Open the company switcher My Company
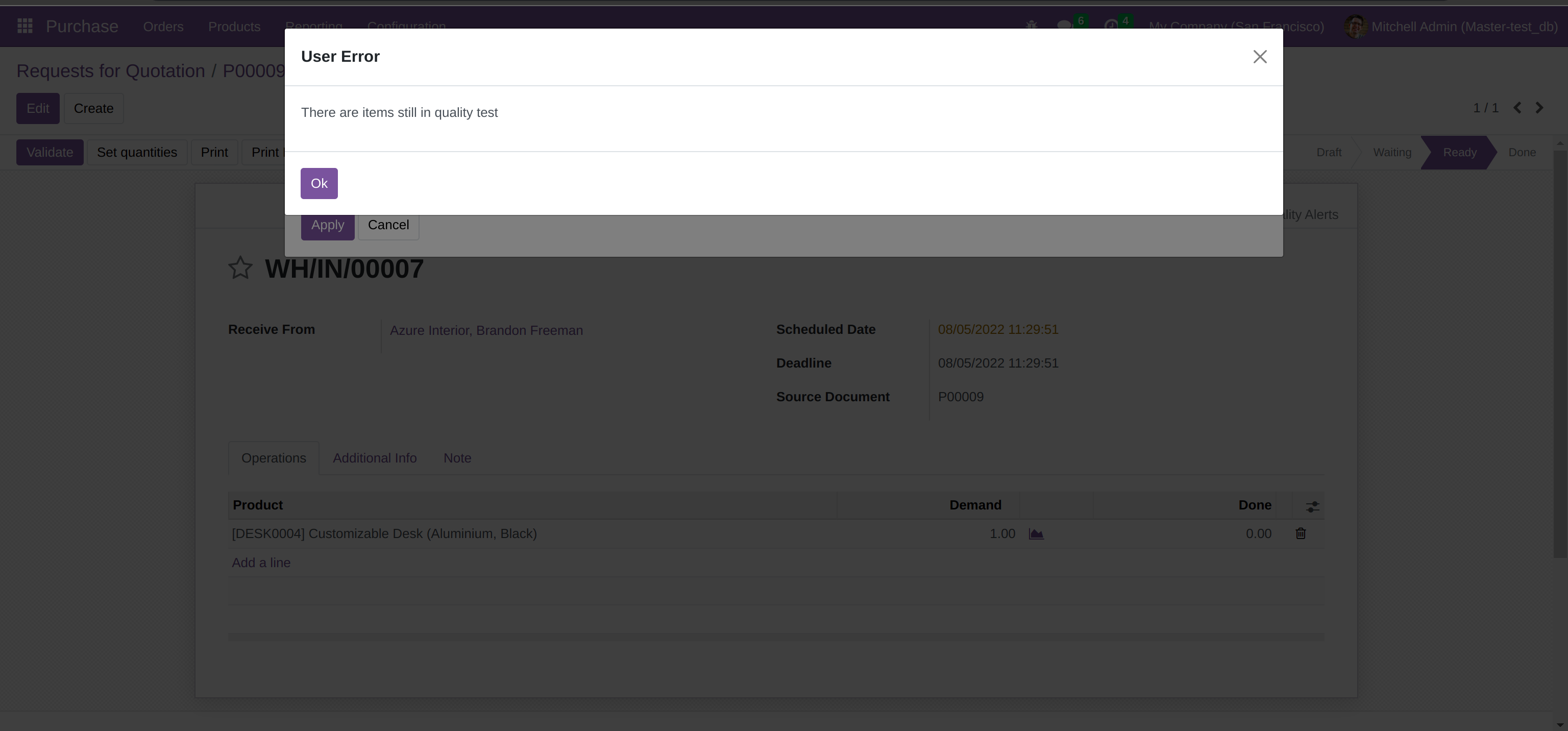 pyautogui.click(x=1236, y=26)
